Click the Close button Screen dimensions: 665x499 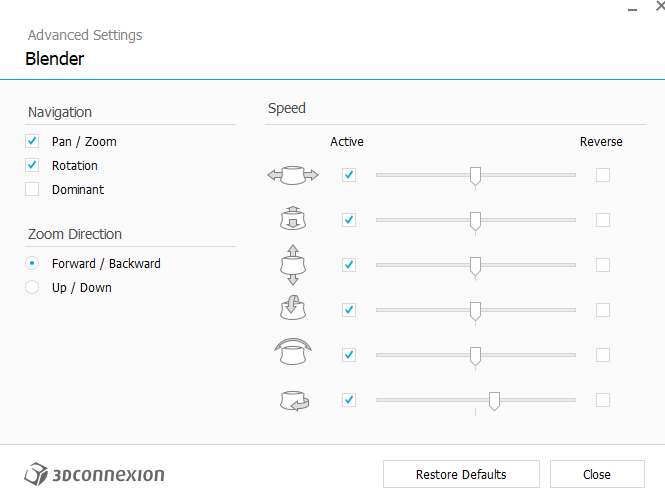(x=597, y=474)
